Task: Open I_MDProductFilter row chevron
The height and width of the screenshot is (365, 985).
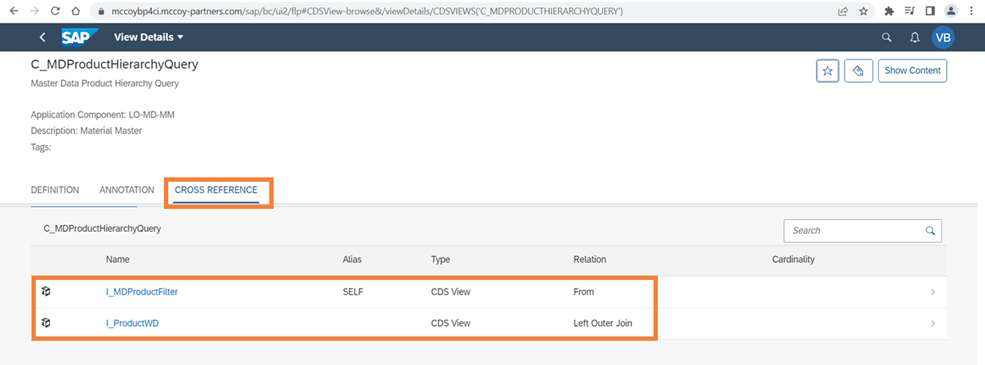Action: coord(933,292)
